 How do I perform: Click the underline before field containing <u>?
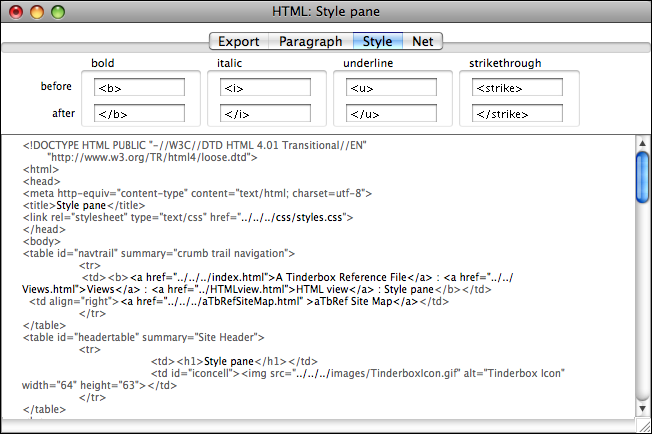391,88
